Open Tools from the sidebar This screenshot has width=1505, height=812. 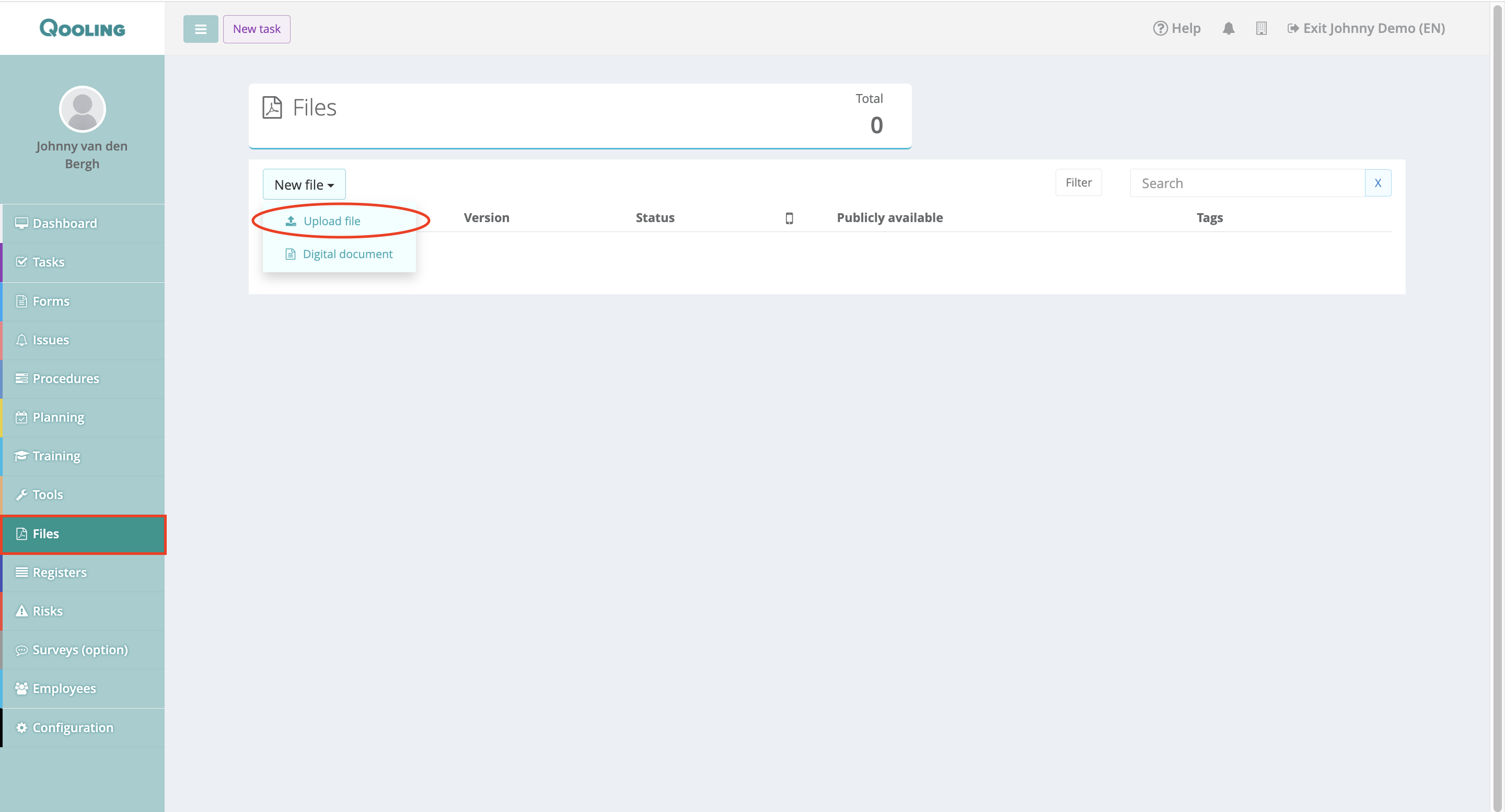(x=48, y=494)
